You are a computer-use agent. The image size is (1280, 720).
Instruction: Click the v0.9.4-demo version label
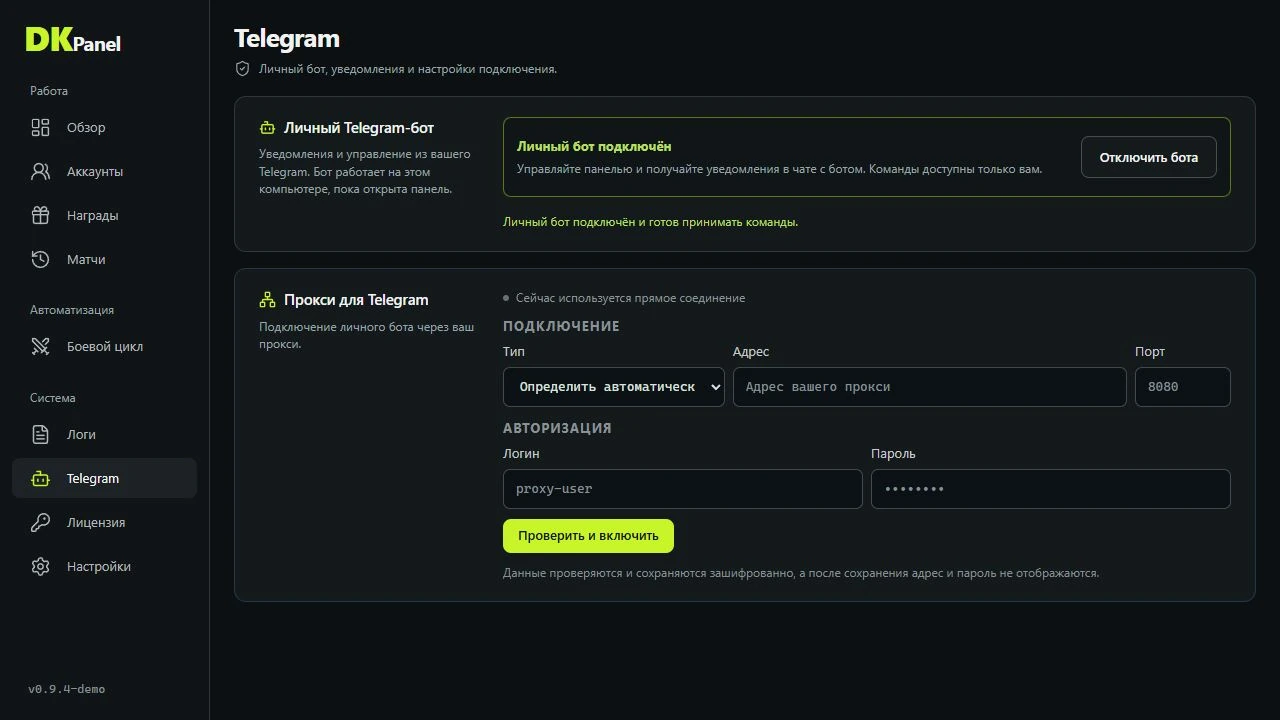click(66, 689)
